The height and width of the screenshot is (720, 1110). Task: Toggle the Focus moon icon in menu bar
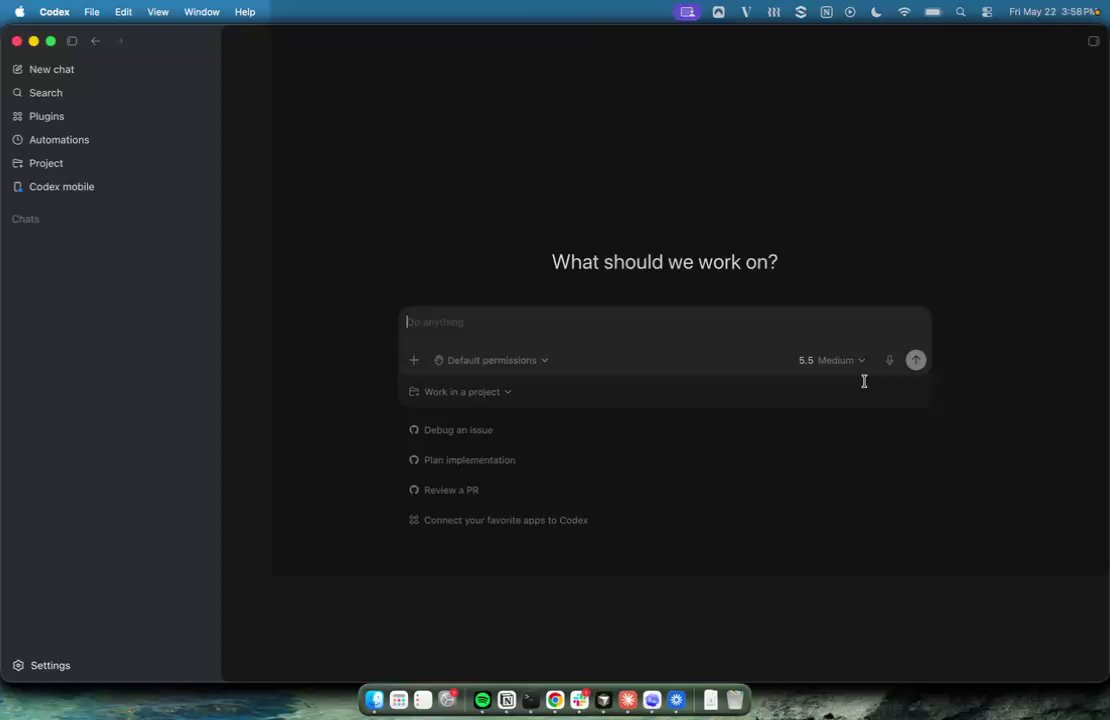[x=876, y=12]
